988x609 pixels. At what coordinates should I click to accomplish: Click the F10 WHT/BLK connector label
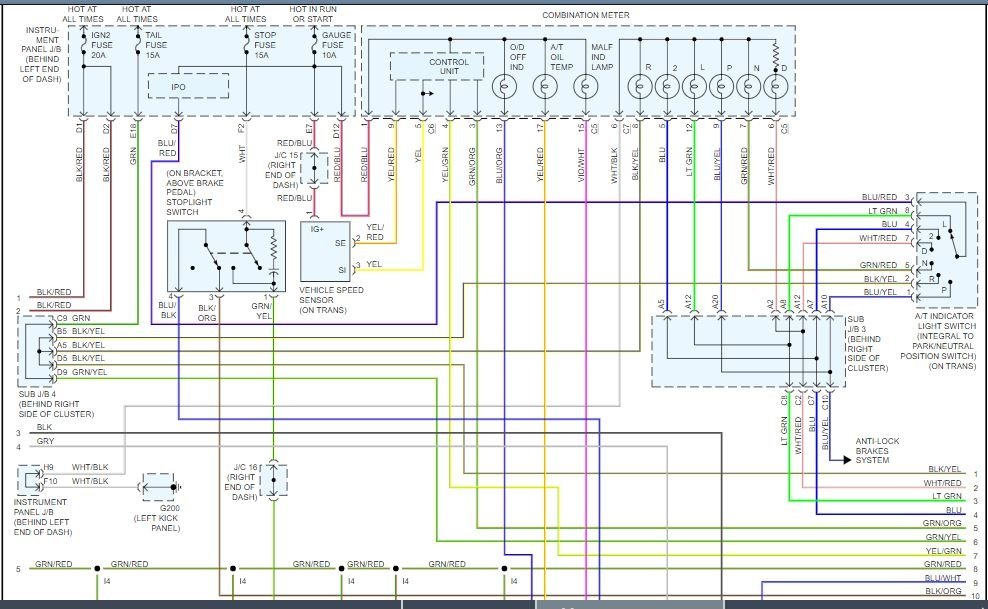click(x=76, y=481)
